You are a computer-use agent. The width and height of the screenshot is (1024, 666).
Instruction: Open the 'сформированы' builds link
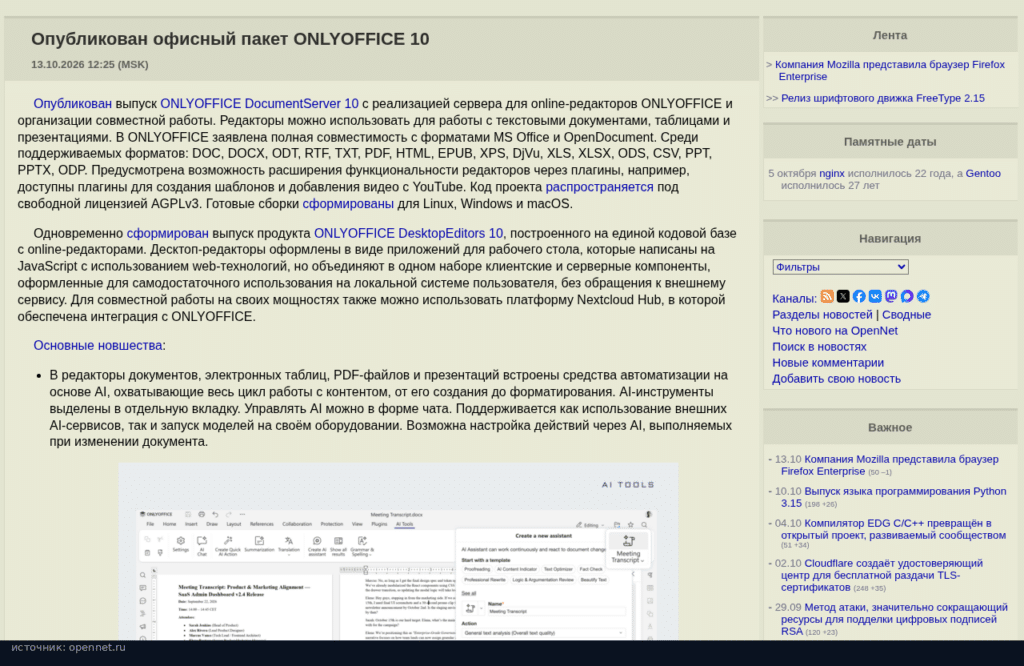[x=348, y=204]
